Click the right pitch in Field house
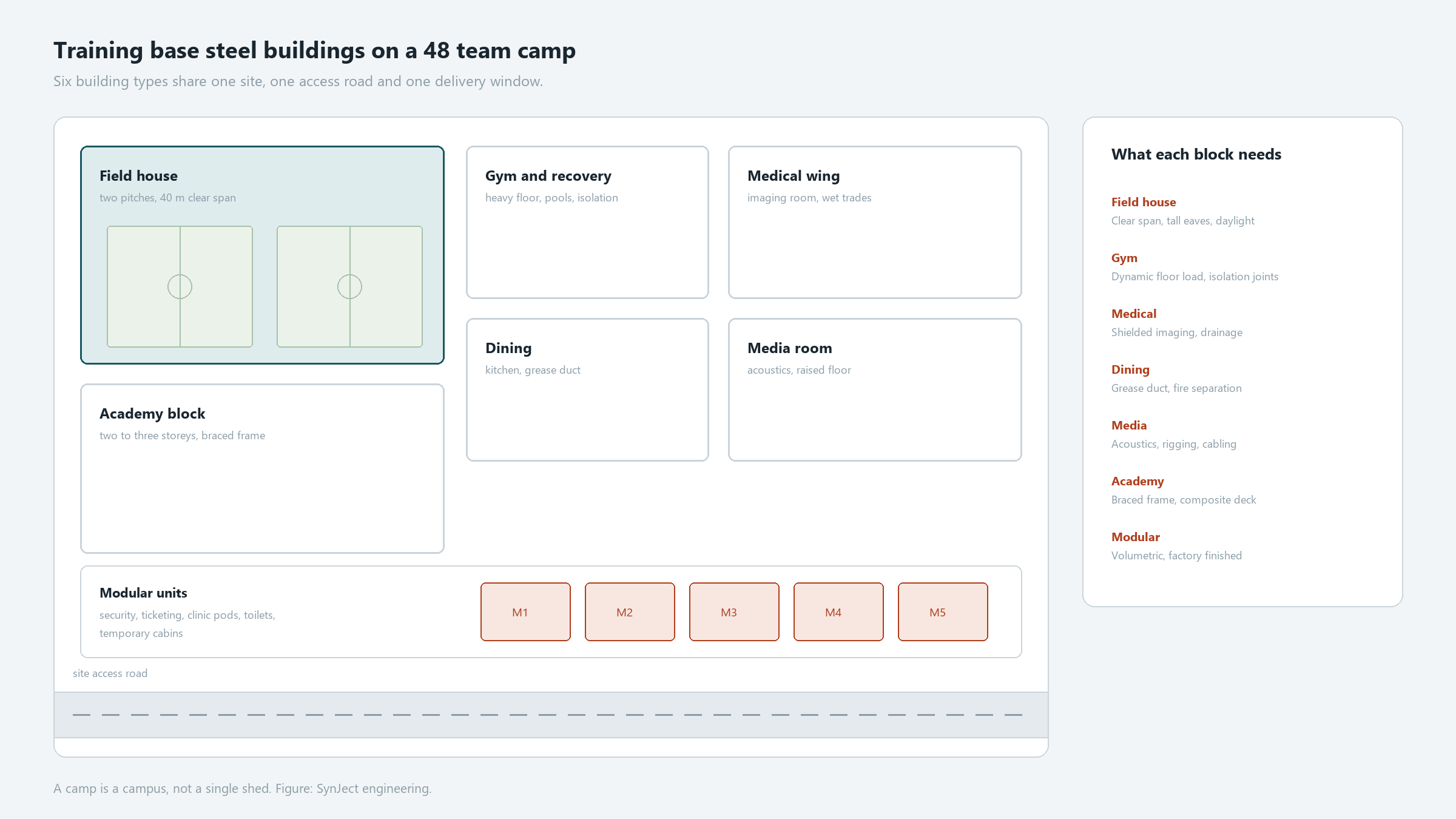The height and width of the screenshot is (819, 1456). tap(349, 286)
